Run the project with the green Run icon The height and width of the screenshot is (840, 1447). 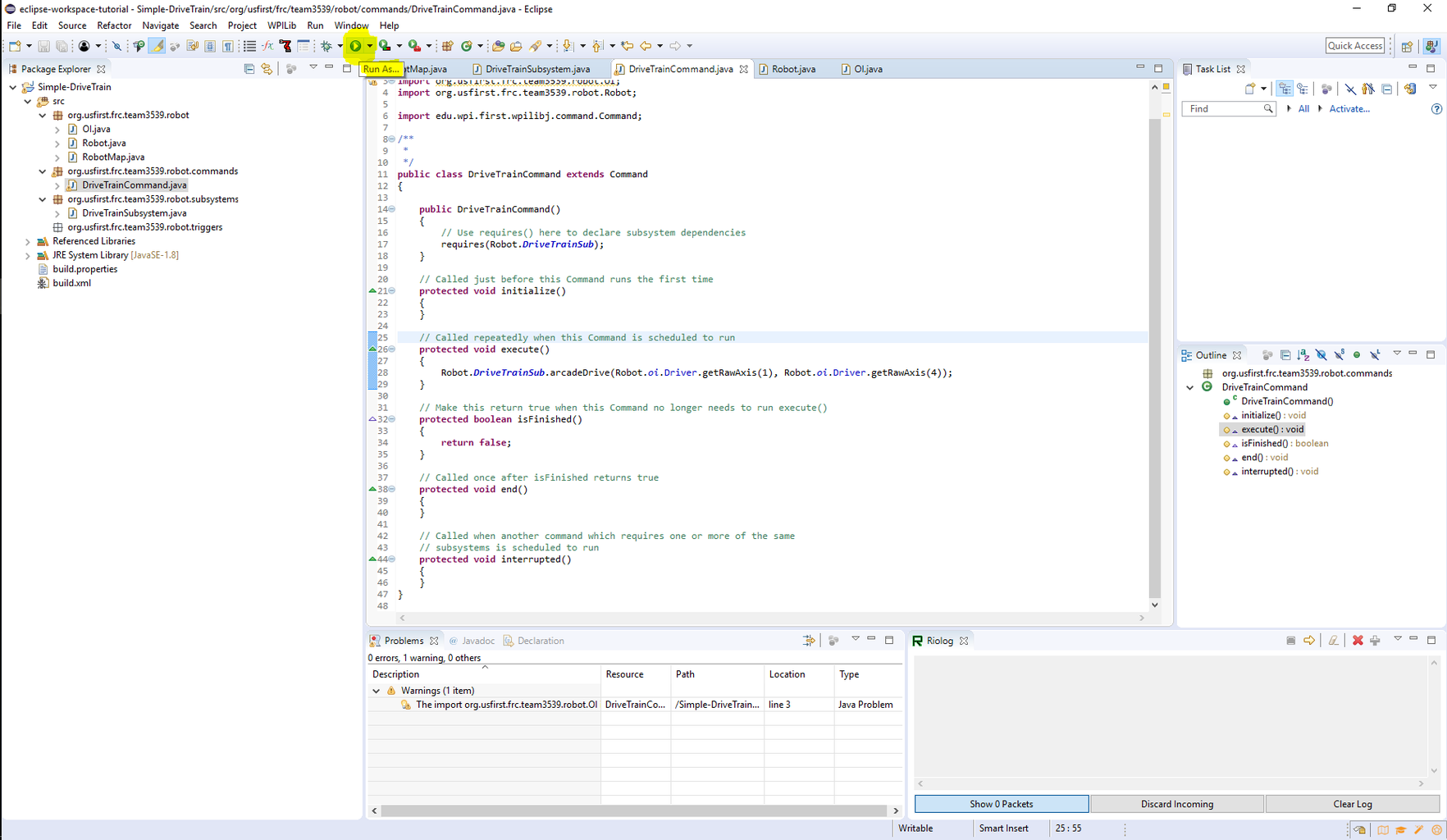click(355, 45)
